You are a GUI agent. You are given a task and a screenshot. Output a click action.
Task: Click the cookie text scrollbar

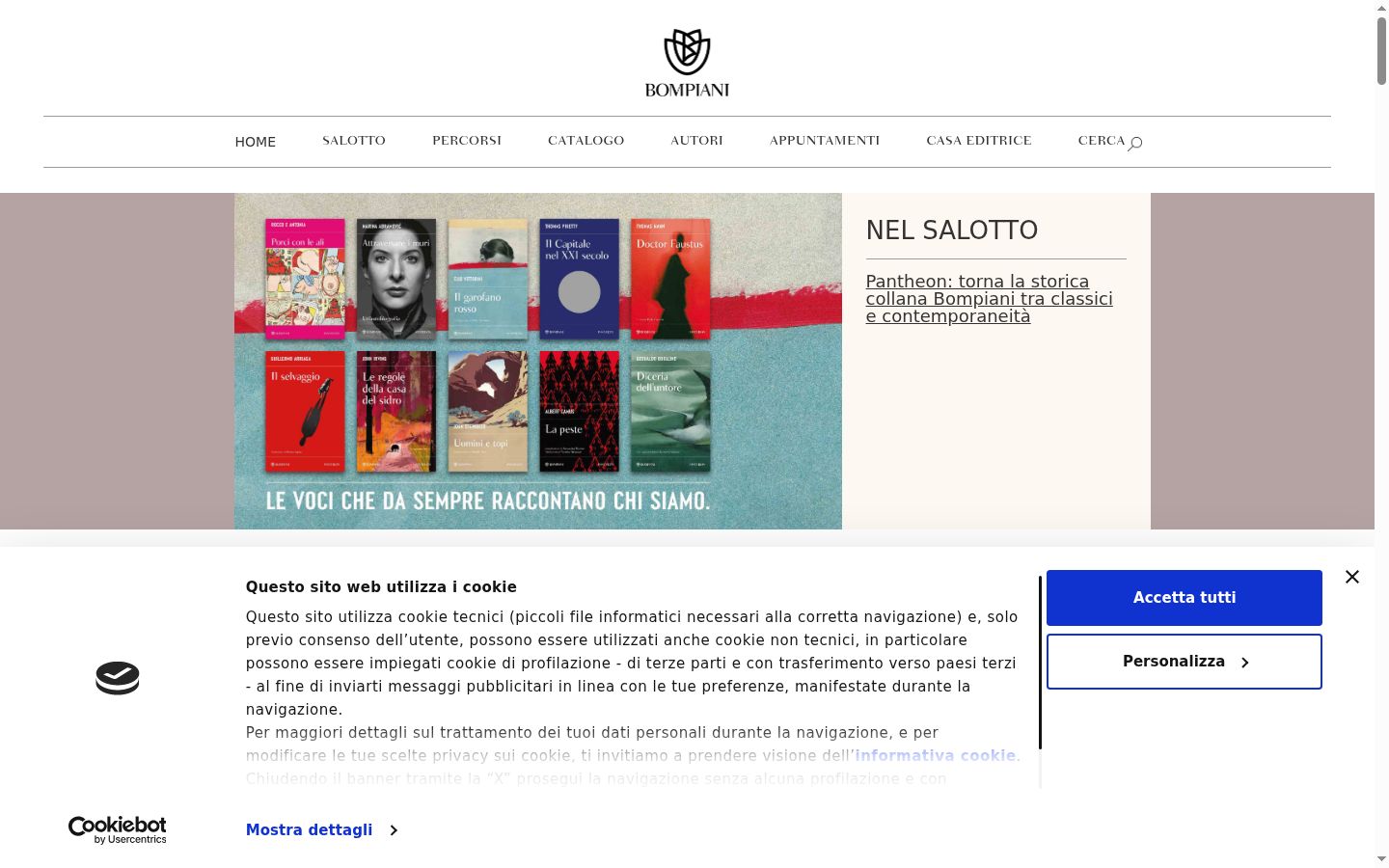(x=1040, y=663)
